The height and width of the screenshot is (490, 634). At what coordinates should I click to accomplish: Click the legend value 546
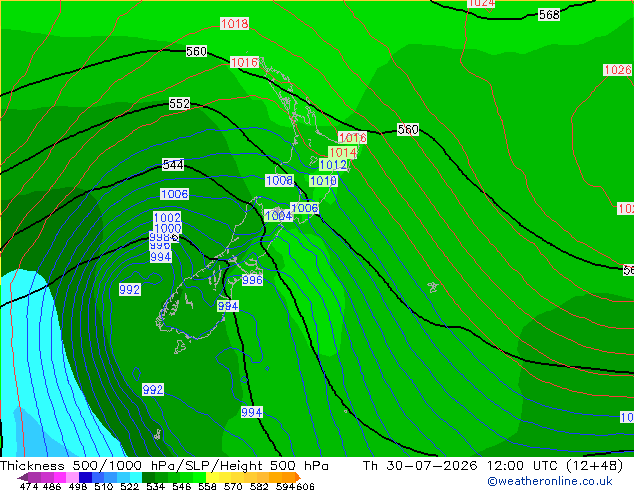coord(182,486)
